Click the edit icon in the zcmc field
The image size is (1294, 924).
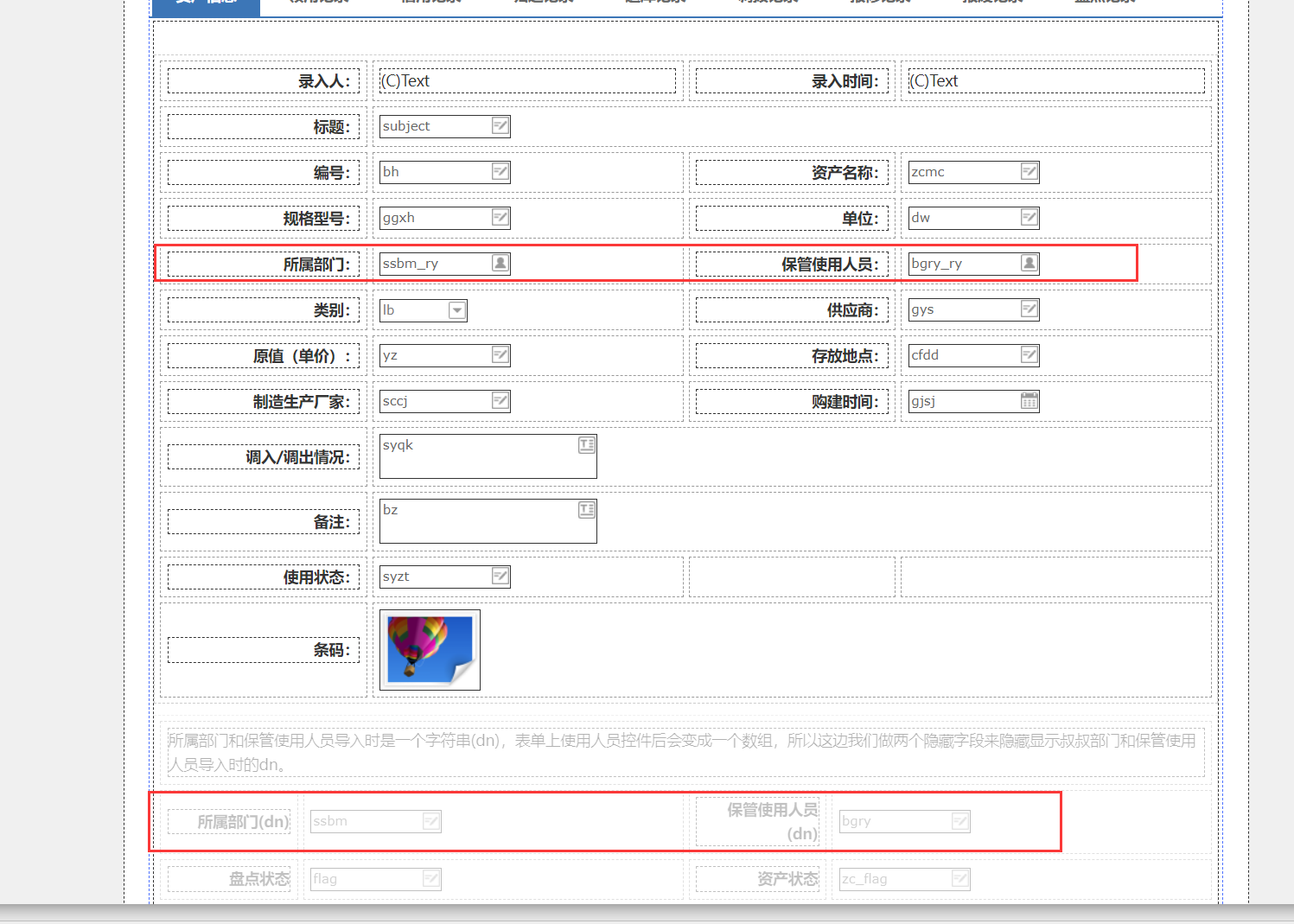pyautogui.click(x=1029, y=172)
